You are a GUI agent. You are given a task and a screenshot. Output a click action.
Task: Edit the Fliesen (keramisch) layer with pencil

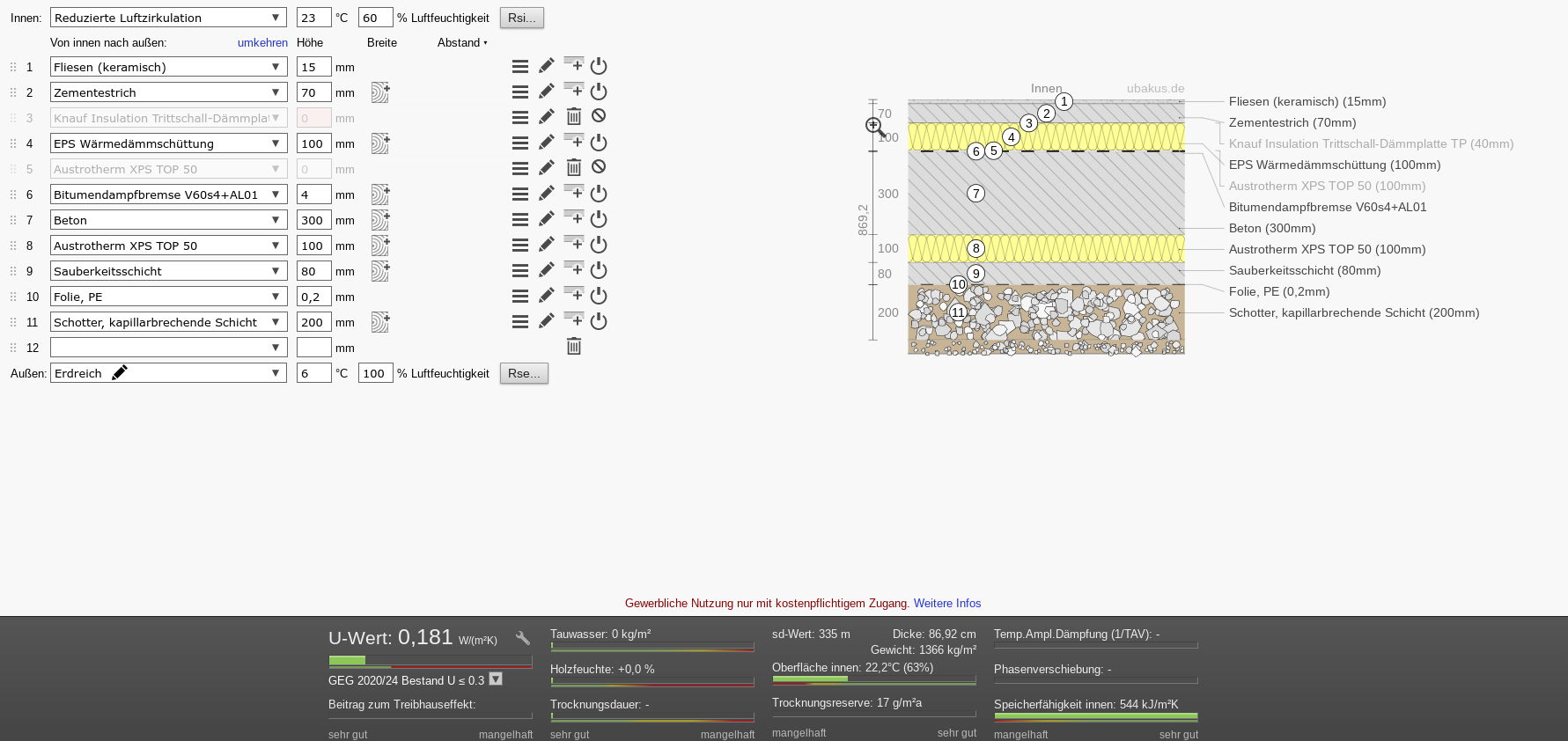pos(547,66)
